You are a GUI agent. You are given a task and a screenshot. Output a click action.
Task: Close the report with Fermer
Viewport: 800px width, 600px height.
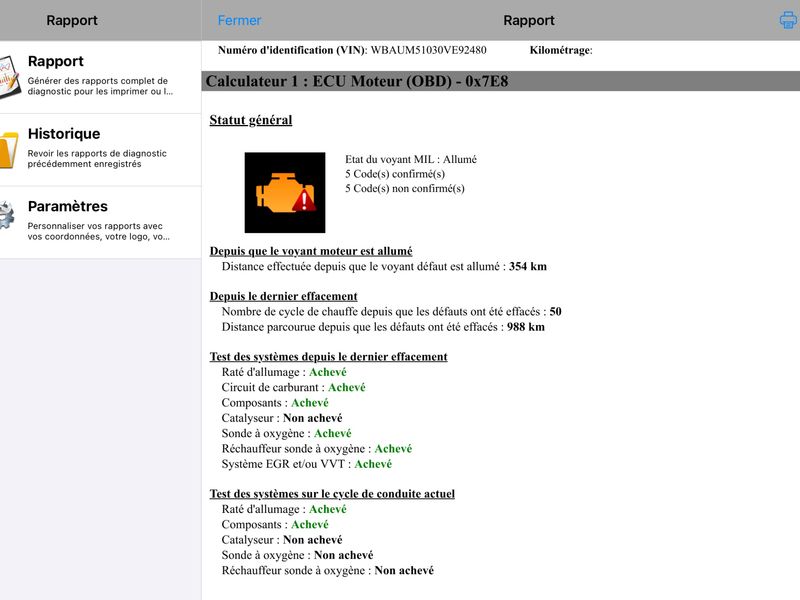[x=239, y=20]
